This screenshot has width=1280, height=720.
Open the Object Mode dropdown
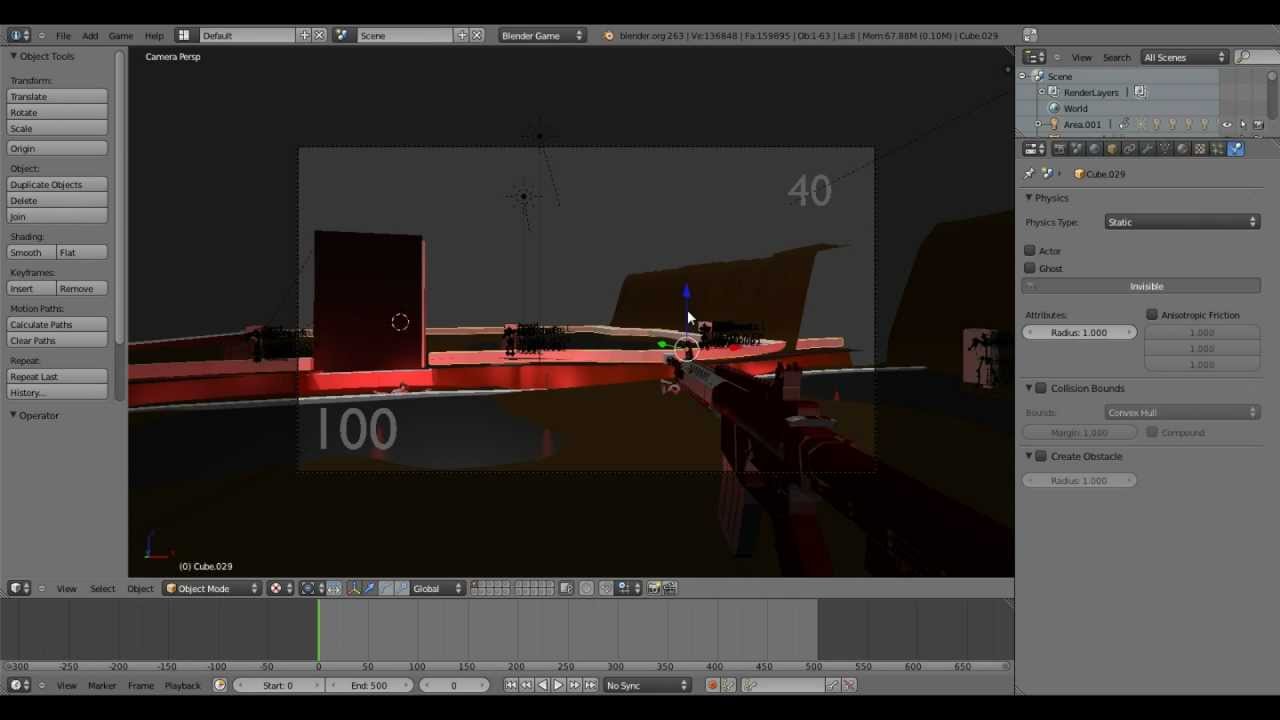(x=212, y=588)
